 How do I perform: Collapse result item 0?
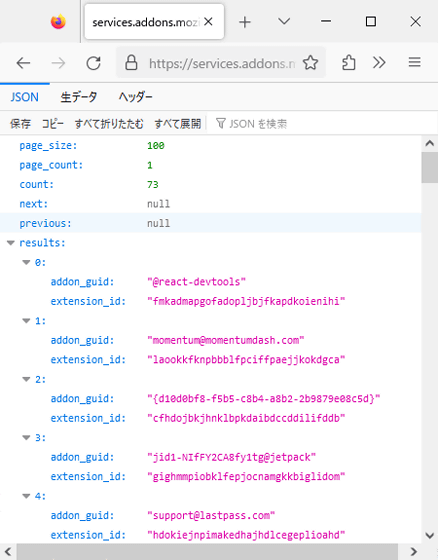coord(26,262)
